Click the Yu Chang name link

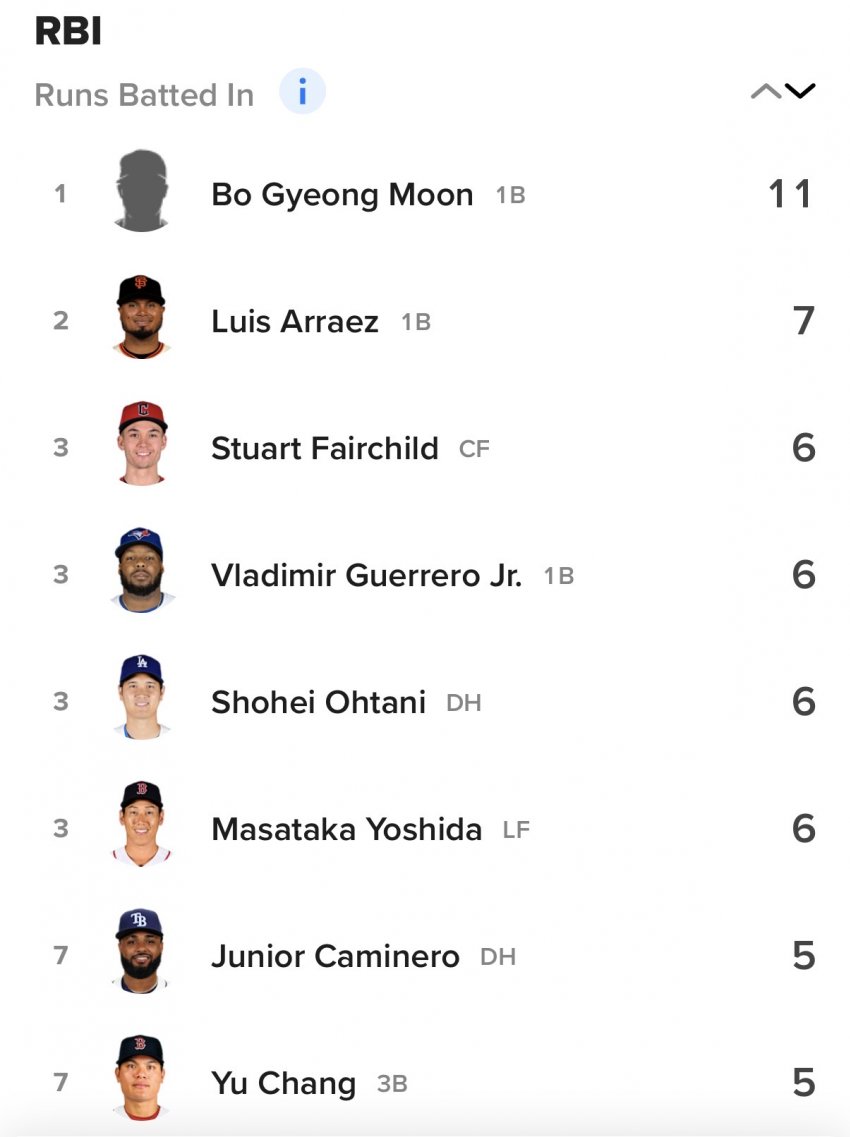tap(283, 1083)
